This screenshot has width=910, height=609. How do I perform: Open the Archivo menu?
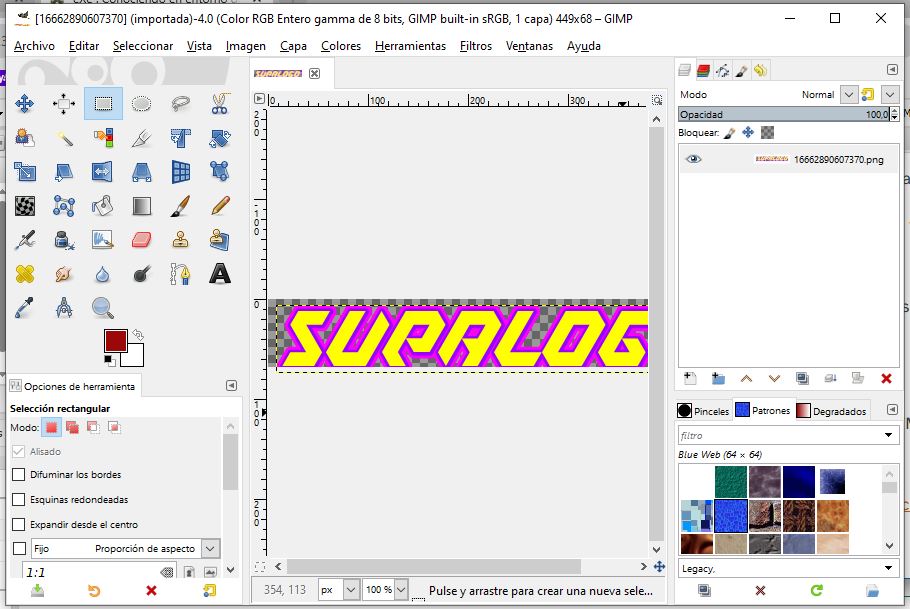coord(34,46)
